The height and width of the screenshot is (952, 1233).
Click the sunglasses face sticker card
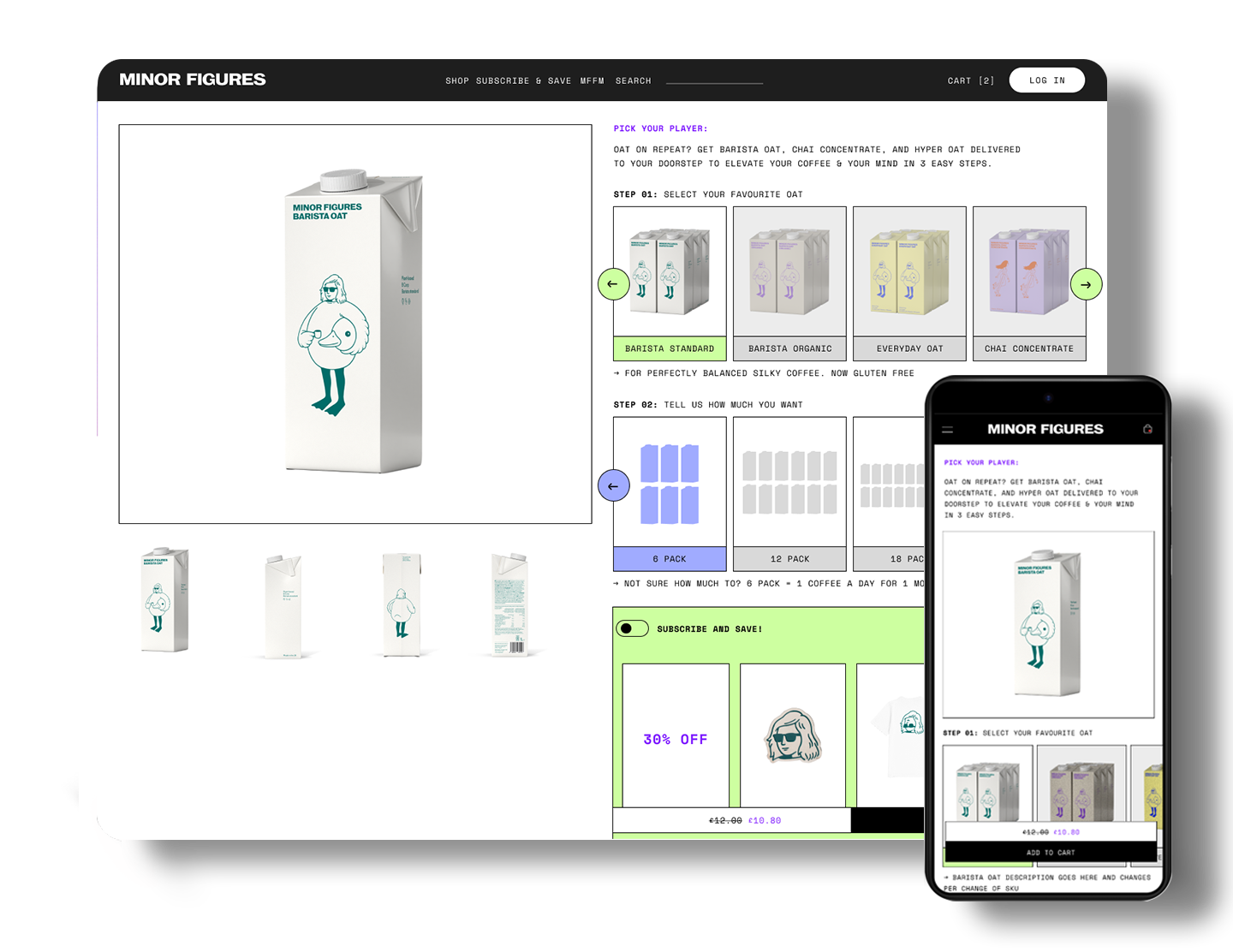pyautogui.click(x=793, y=735)
